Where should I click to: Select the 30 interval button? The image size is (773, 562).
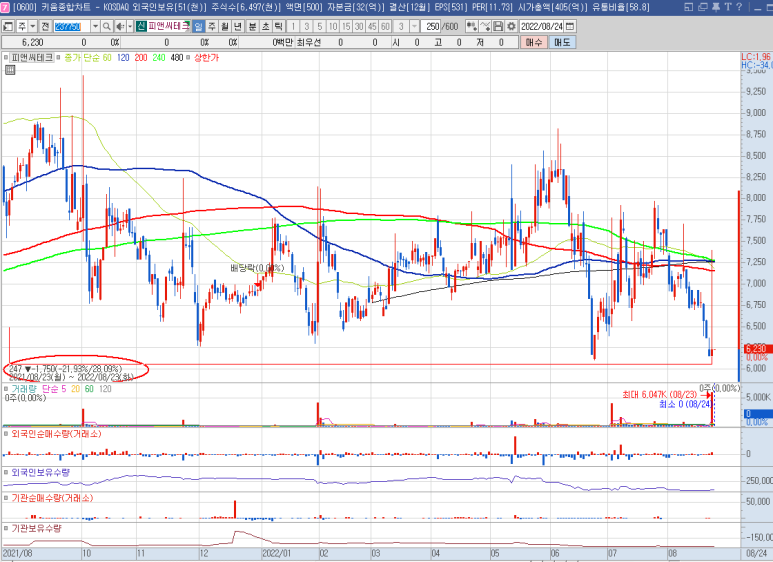point(359,26)
